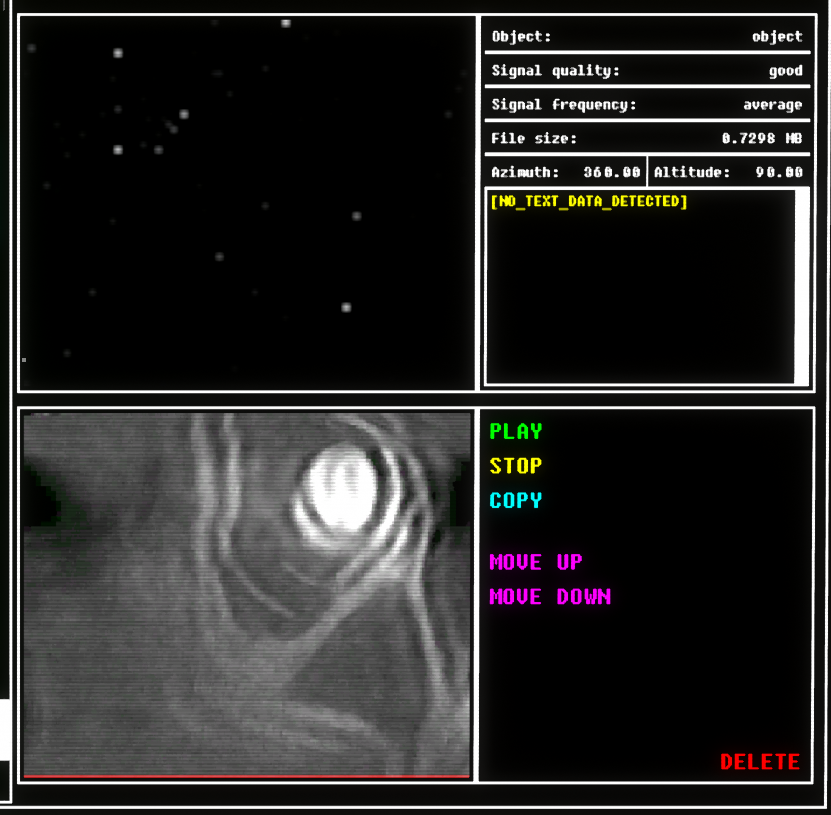Click the Object value field

(776, 37)
